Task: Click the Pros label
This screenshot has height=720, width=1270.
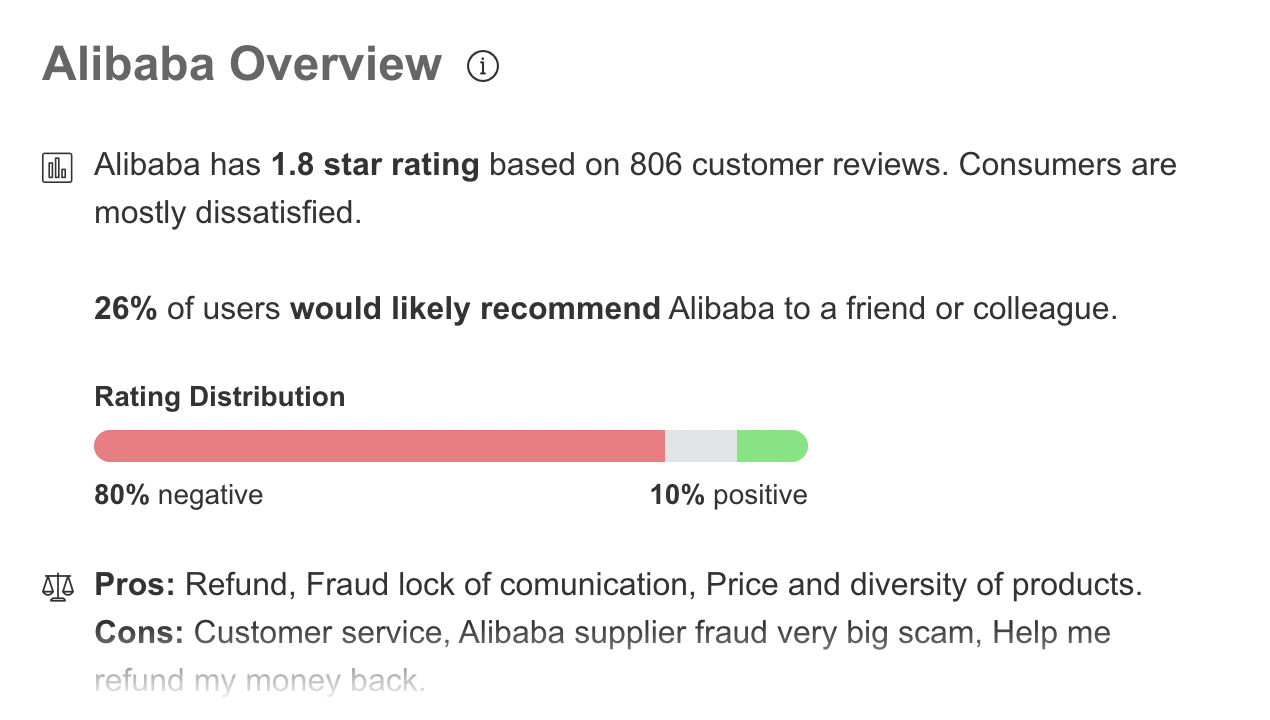Action: [x=135, y=585]
